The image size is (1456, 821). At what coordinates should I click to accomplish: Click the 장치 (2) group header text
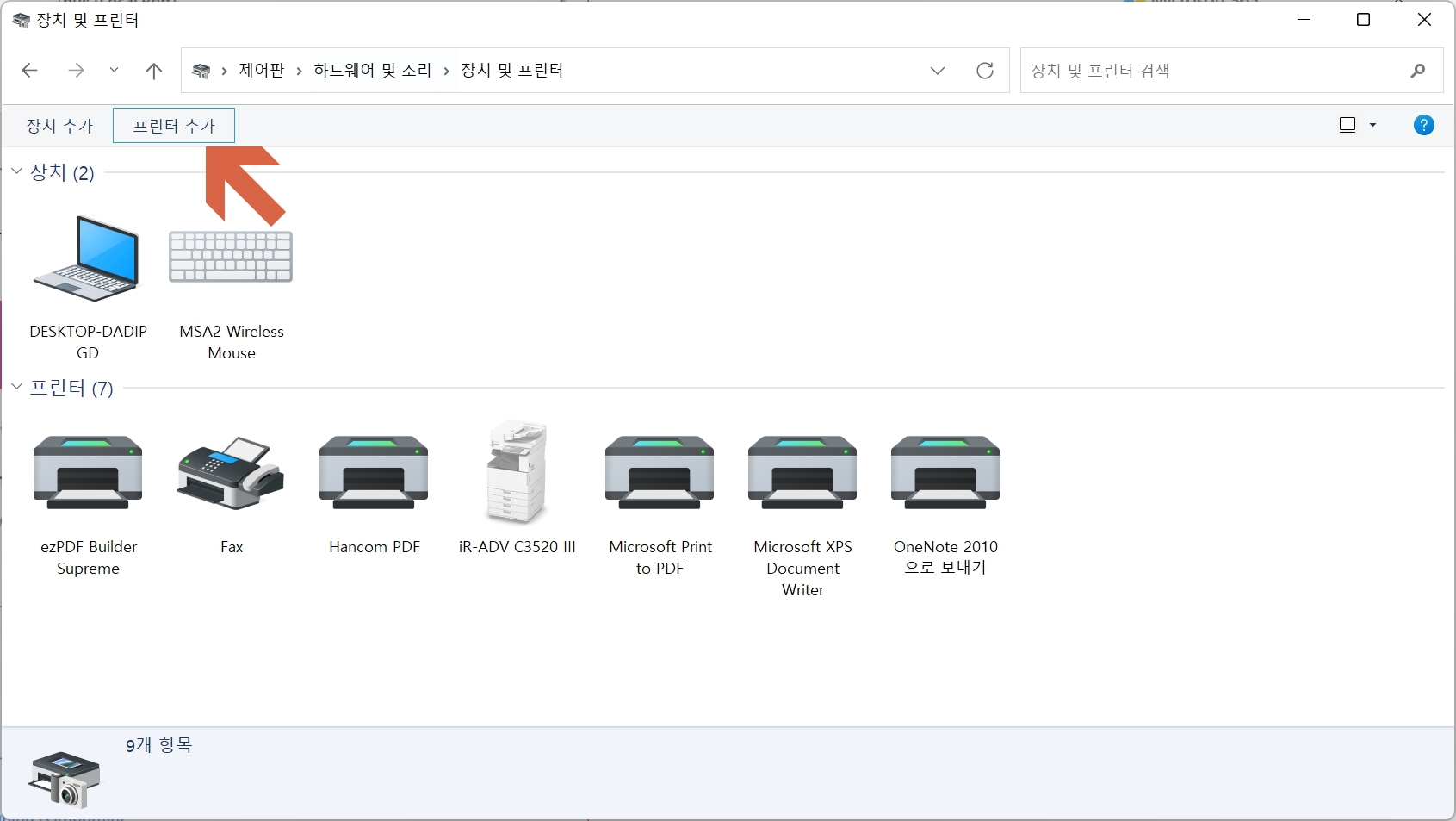pos(62,172)
